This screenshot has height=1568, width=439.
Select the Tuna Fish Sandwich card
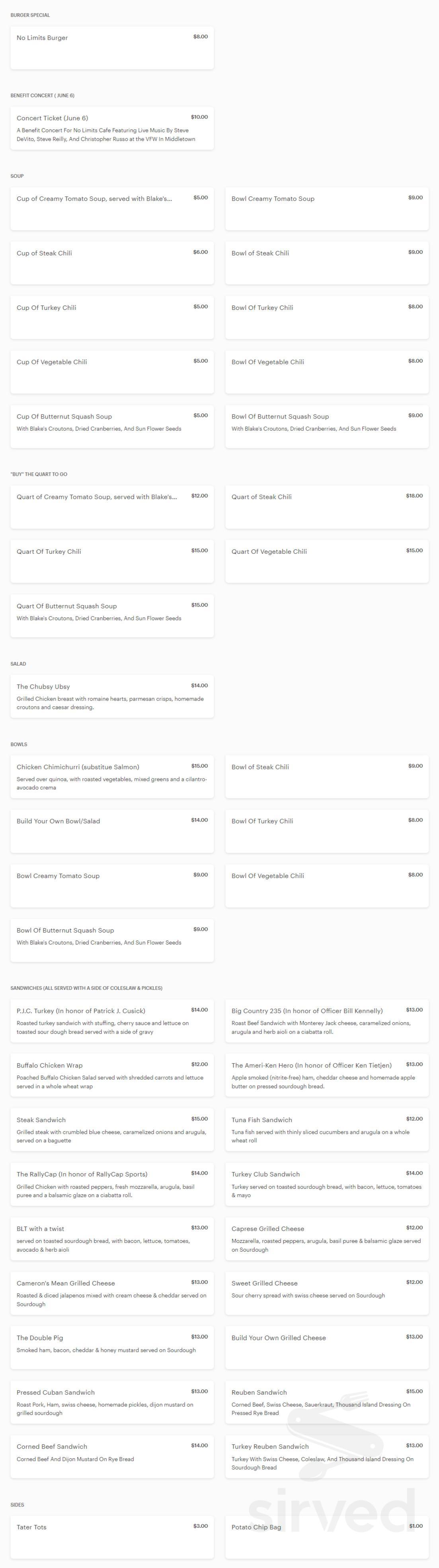pos(326,1129)
